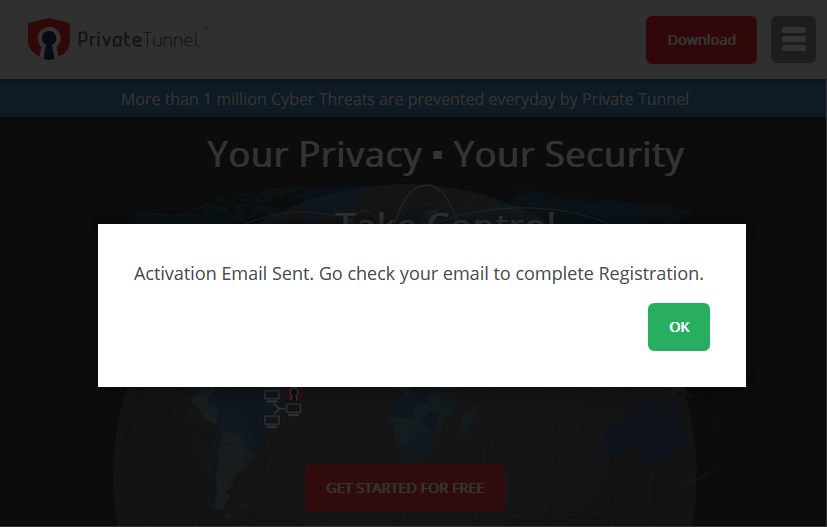Click the square separator between Privacy and Your

[x=437, y=157]
